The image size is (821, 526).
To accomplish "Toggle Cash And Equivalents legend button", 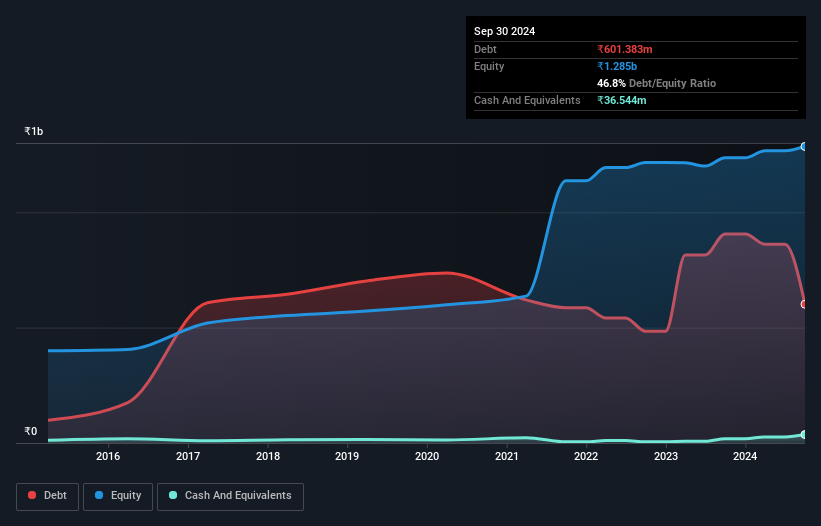I will point(230,496).
